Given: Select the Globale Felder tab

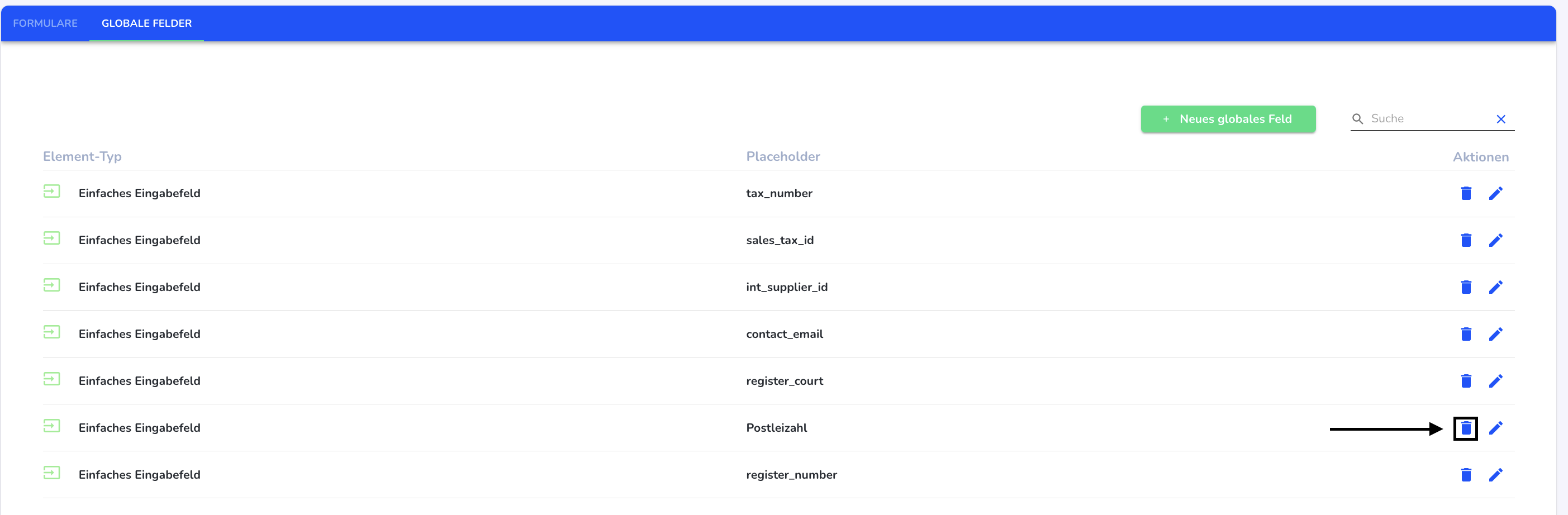Looking at the screenshot, I should click(147, 23).
